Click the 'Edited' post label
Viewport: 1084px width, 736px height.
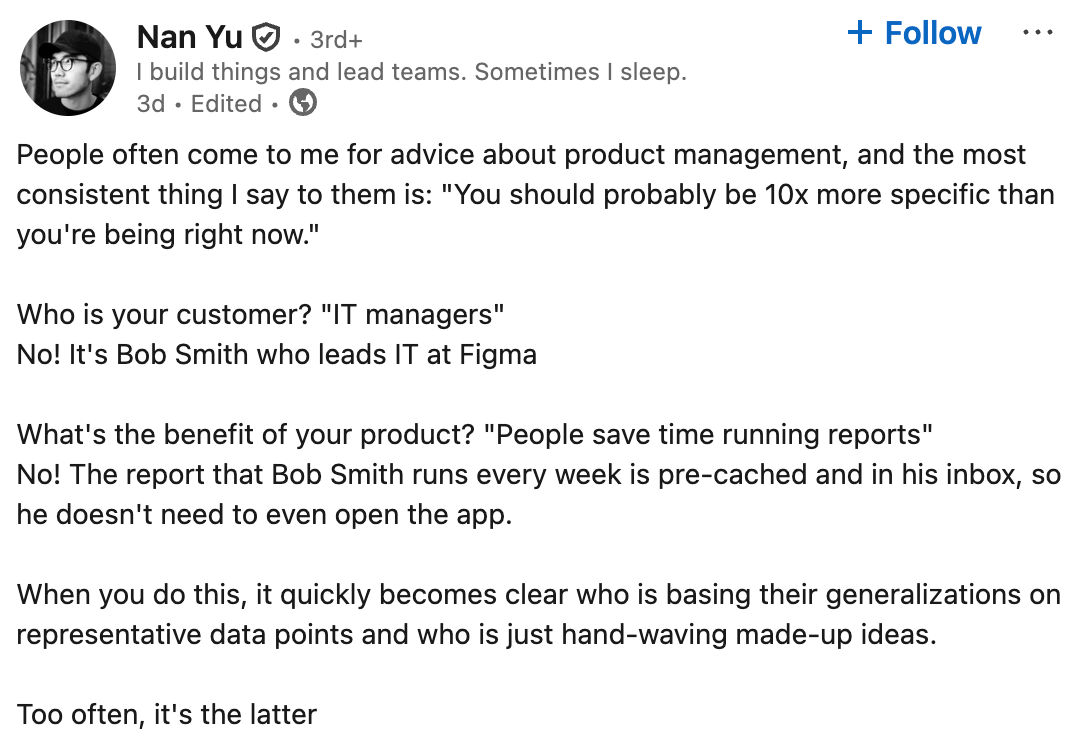[x=226, y=104]
